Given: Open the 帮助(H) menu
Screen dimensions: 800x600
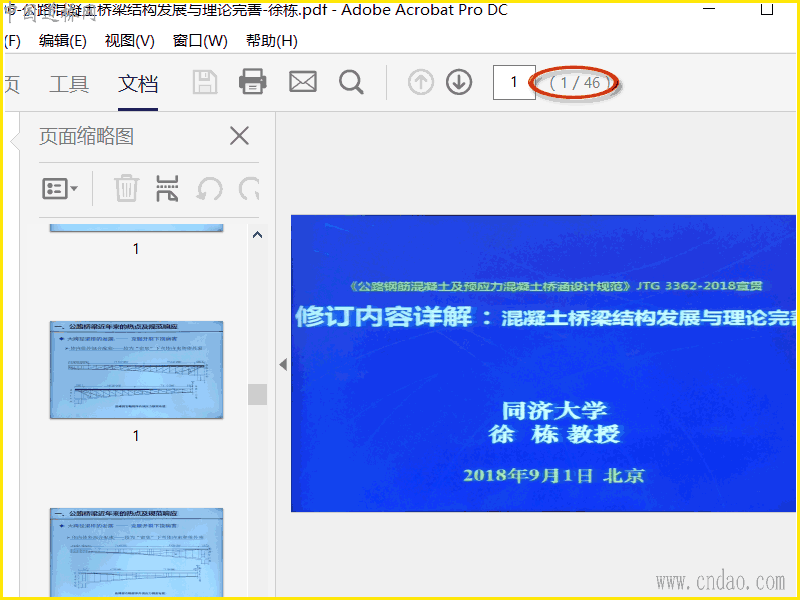Looking at the screenshot, I should click(x=272, y=41).
